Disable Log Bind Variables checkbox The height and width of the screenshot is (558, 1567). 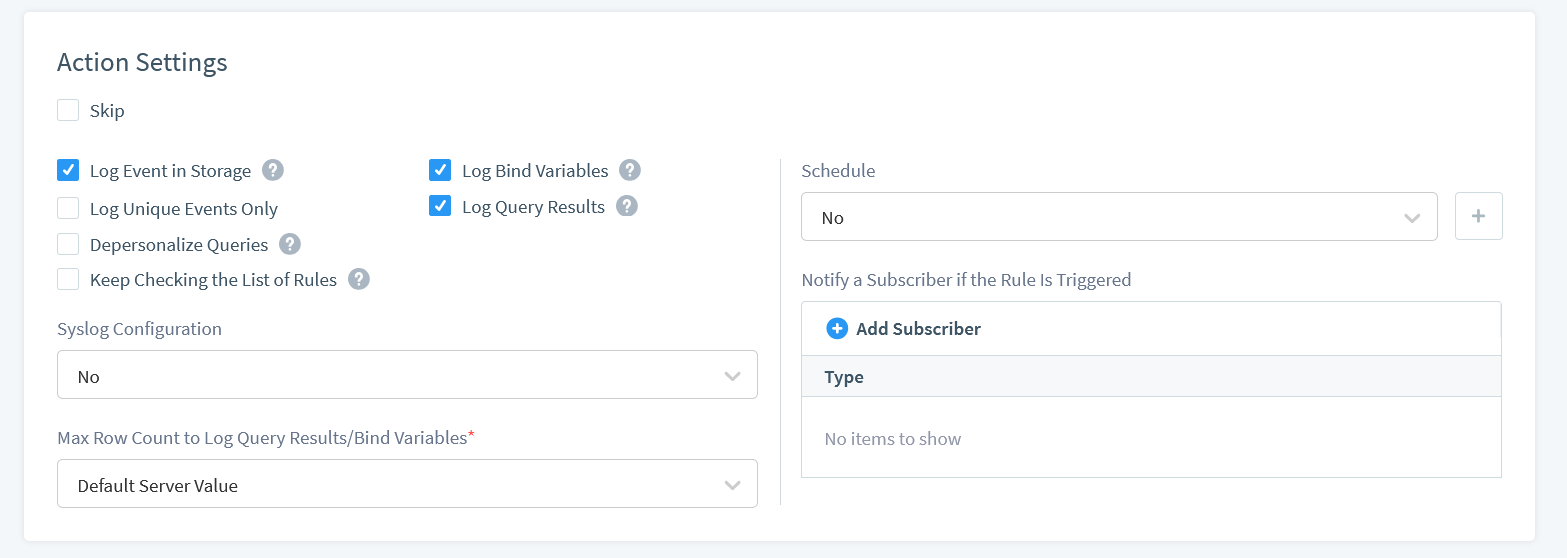(x=440, y=170)
